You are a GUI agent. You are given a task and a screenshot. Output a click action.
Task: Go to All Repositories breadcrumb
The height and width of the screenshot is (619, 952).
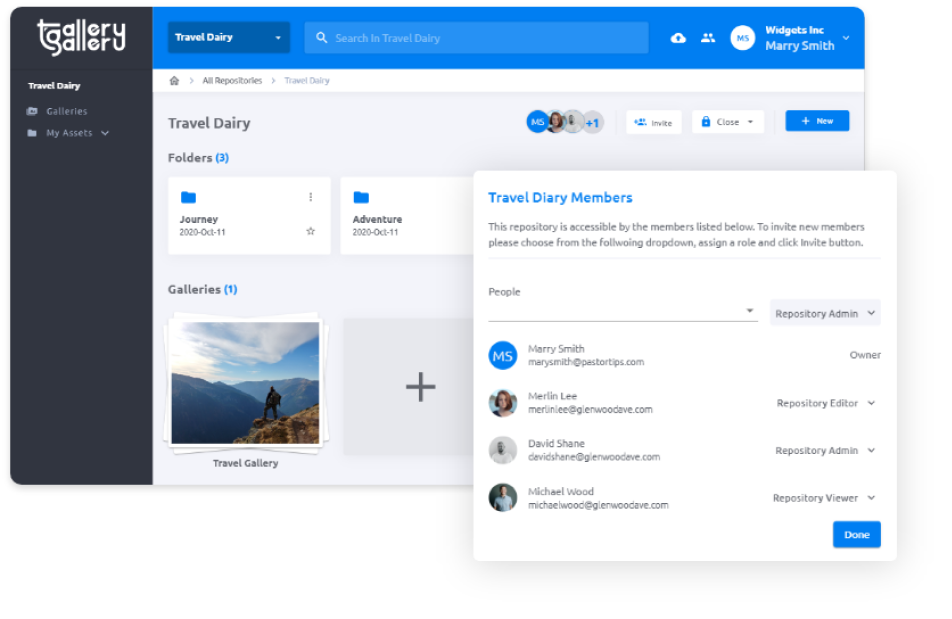[x=232, y=81]
